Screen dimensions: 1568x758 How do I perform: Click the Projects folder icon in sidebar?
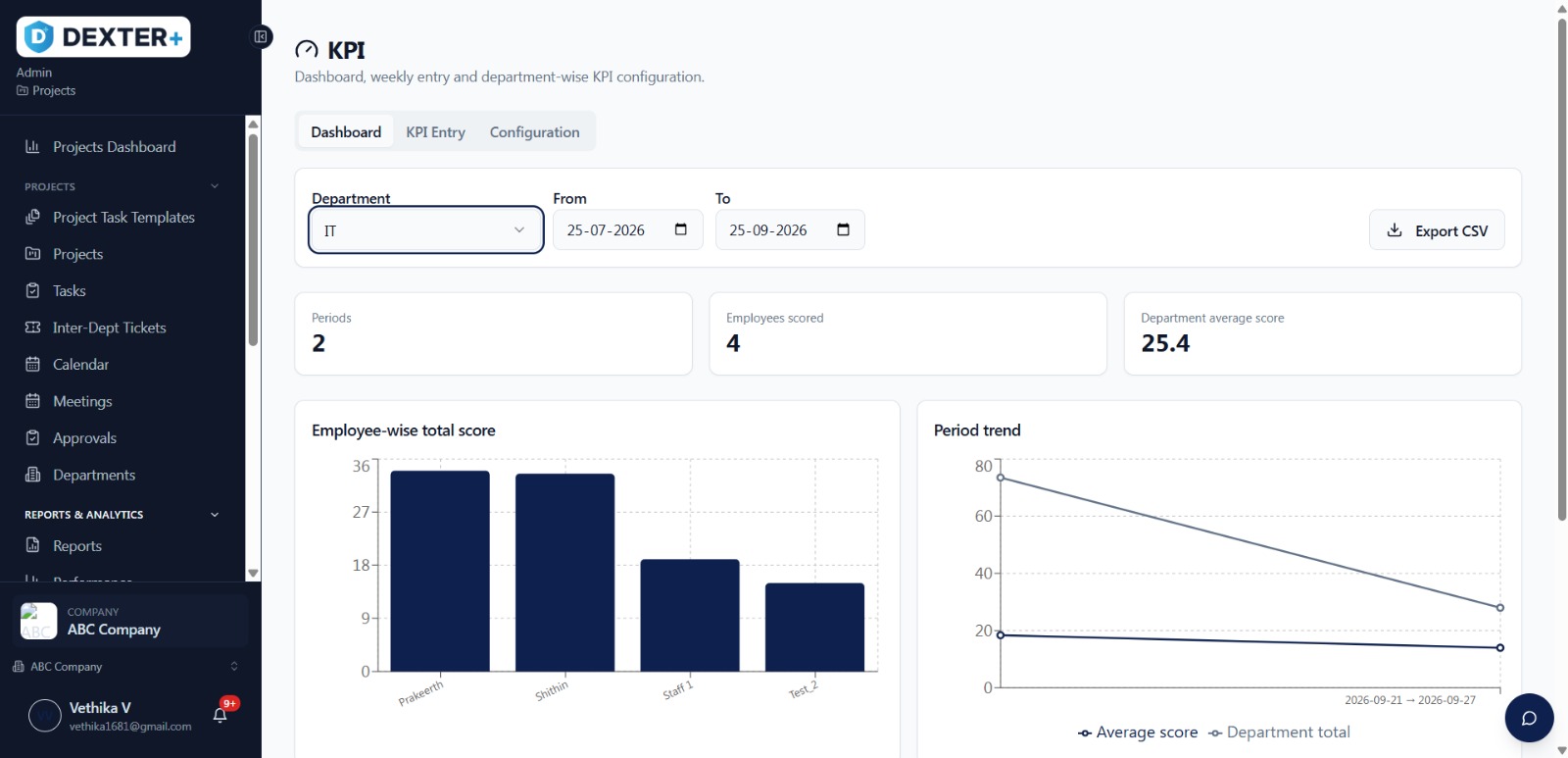coord(32,254)
